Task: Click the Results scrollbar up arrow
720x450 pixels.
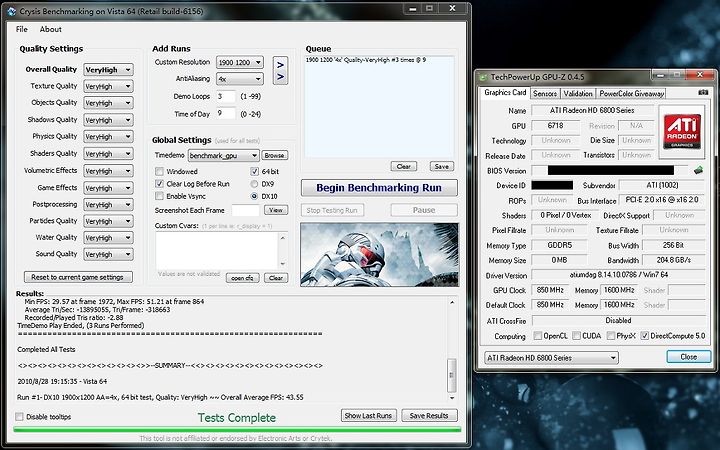Action: tap(452, 303)
